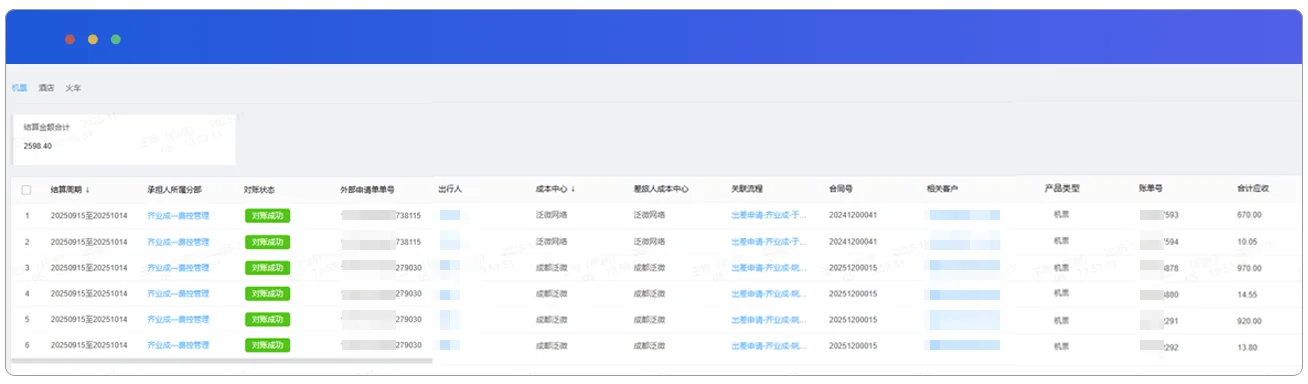Screen dimensions: 1308x384
Task: Click period 20250915至20251014 in row 2
Action: pos(88,242)
